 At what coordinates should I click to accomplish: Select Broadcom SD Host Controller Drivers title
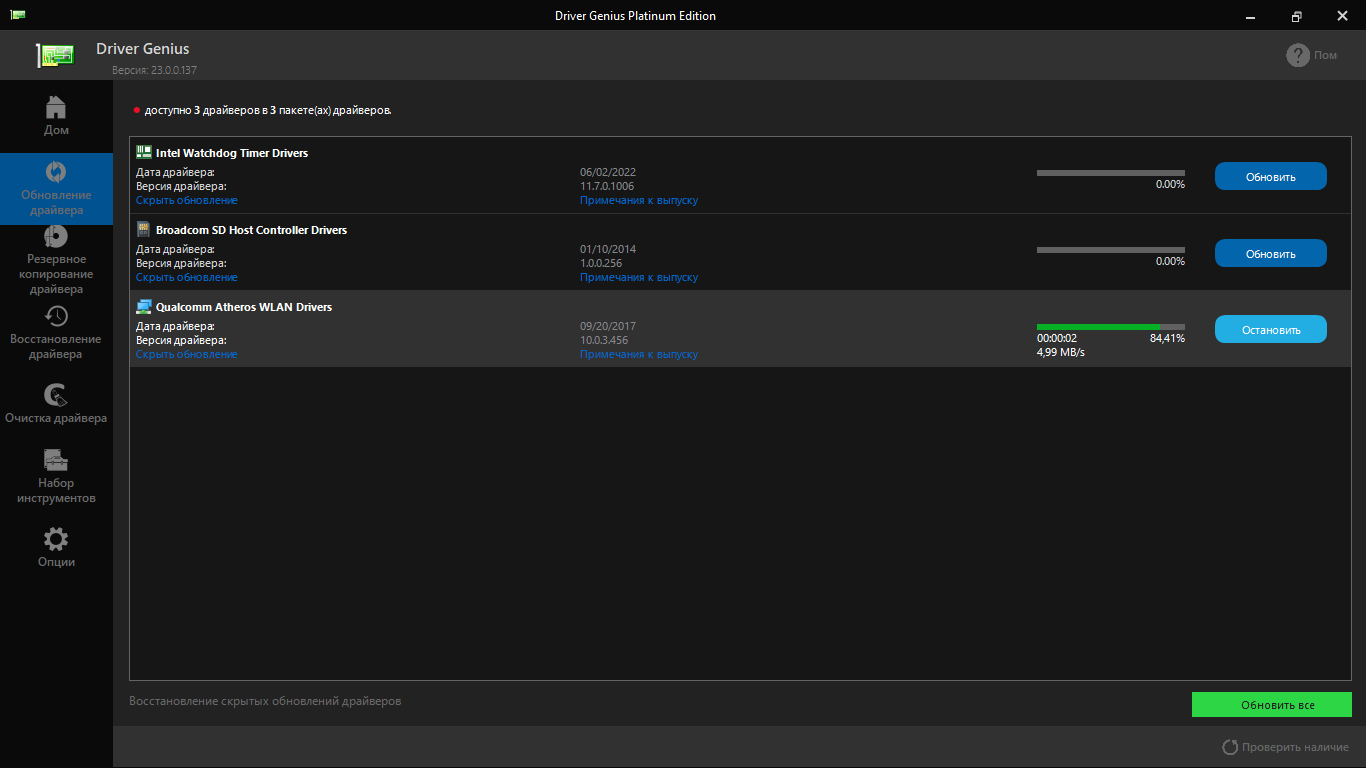click(x=252, y=230)
